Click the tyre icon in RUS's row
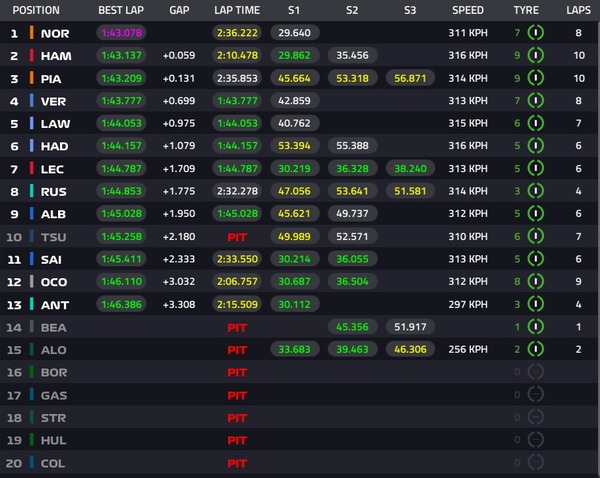Viewport: 600px width, 478px height. (x=536, y=191)
